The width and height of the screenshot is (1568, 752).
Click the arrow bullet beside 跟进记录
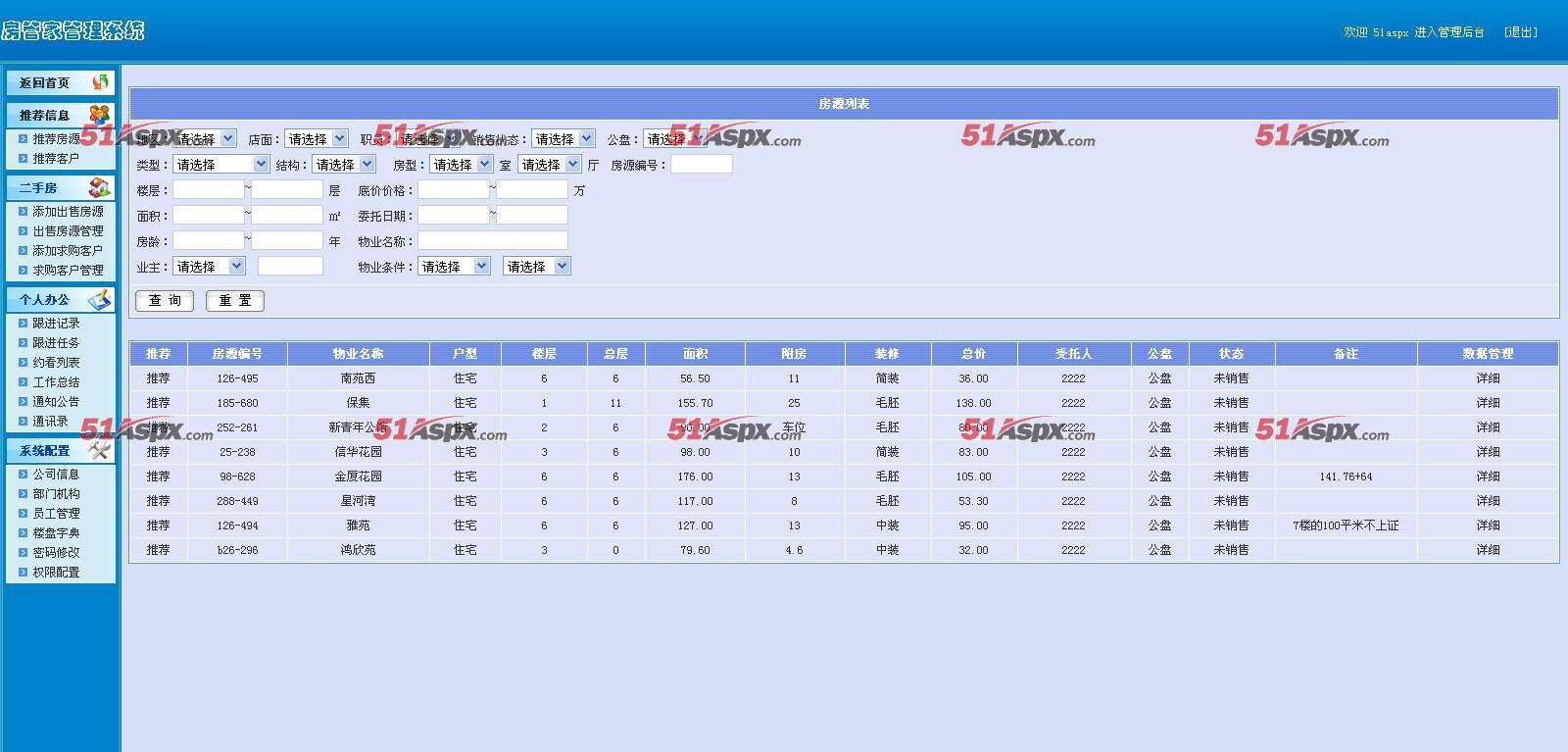tap(24, 323)
